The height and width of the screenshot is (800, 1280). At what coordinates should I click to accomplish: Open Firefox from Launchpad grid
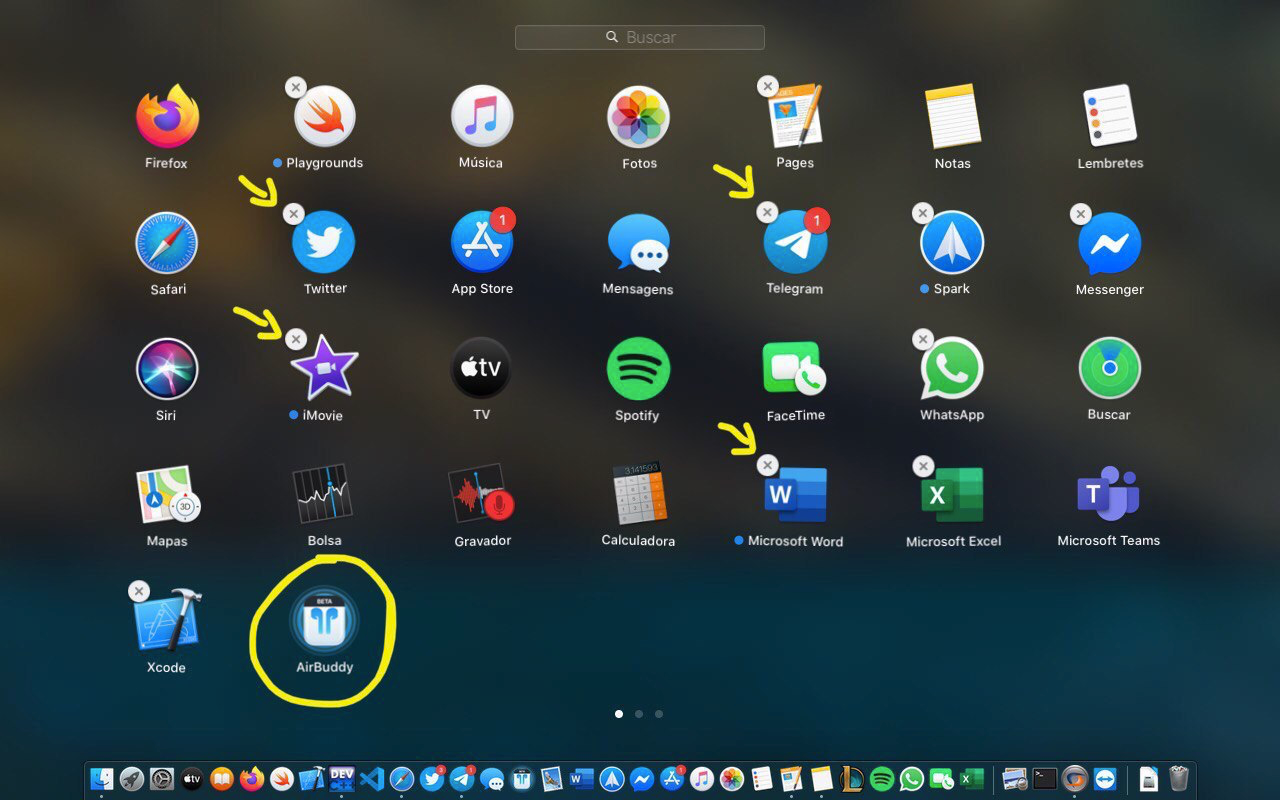click(x=167, y=117)
